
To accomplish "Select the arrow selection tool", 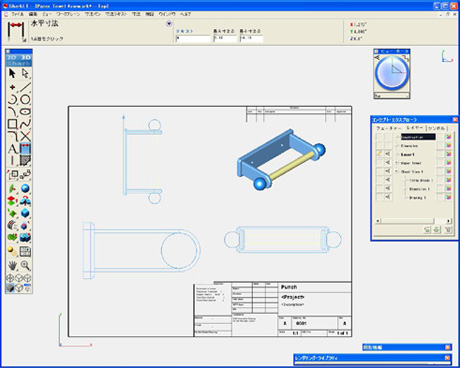I will [12, 73].
